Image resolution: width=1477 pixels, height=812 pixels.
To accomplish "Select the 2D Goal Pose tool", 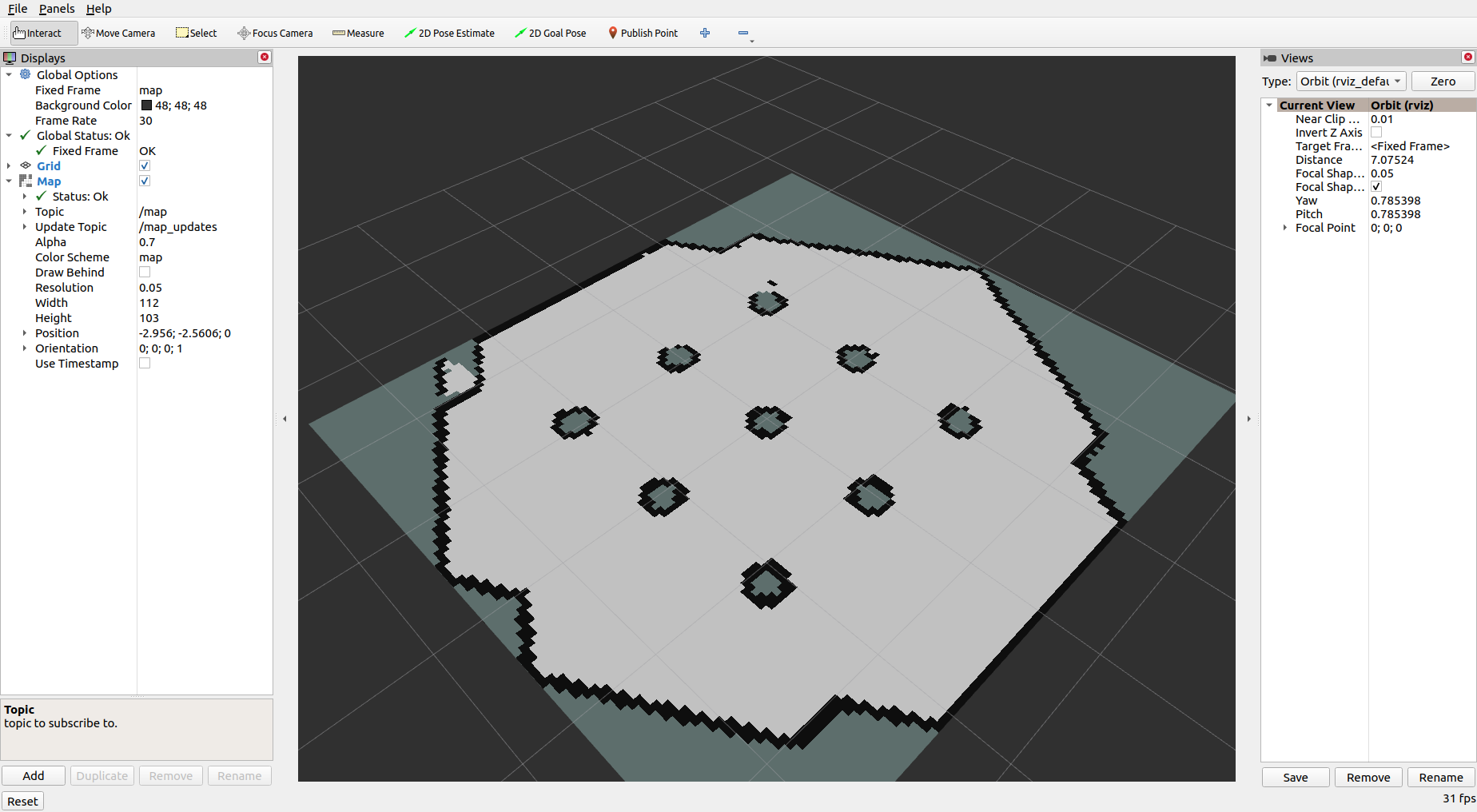I will click(551, 33).
